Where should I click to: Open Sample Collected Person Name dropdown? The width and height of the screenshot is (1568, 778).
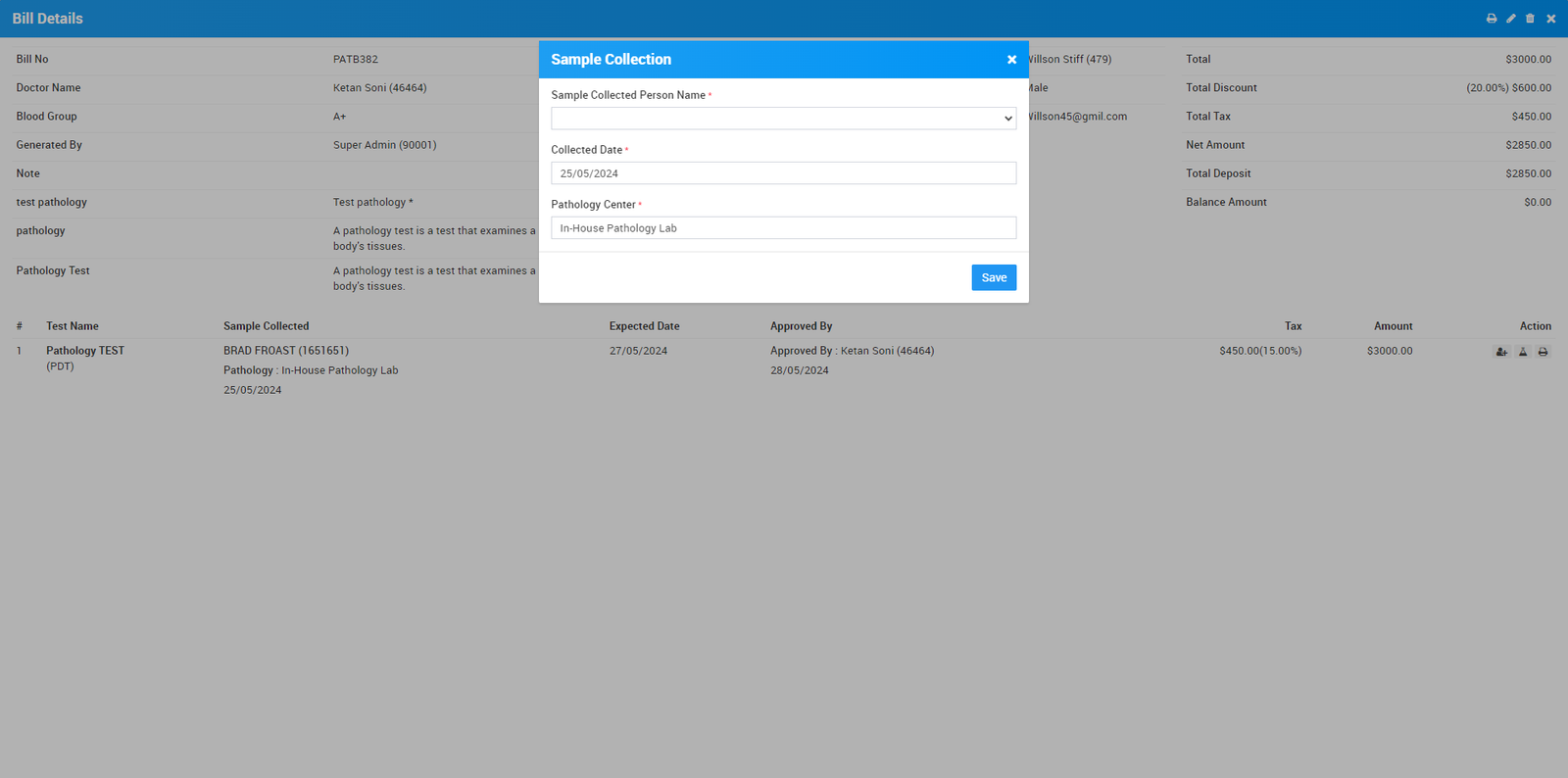pyautogui.click(x=783, y=119)
